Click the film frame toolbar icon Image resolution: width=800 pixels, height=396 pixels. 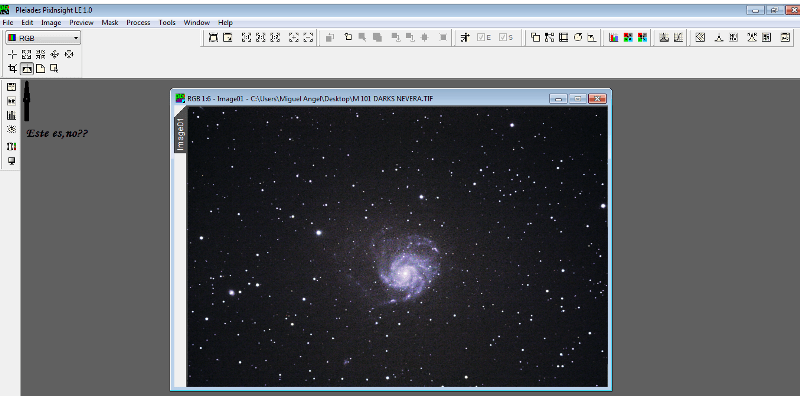[564, 37]
